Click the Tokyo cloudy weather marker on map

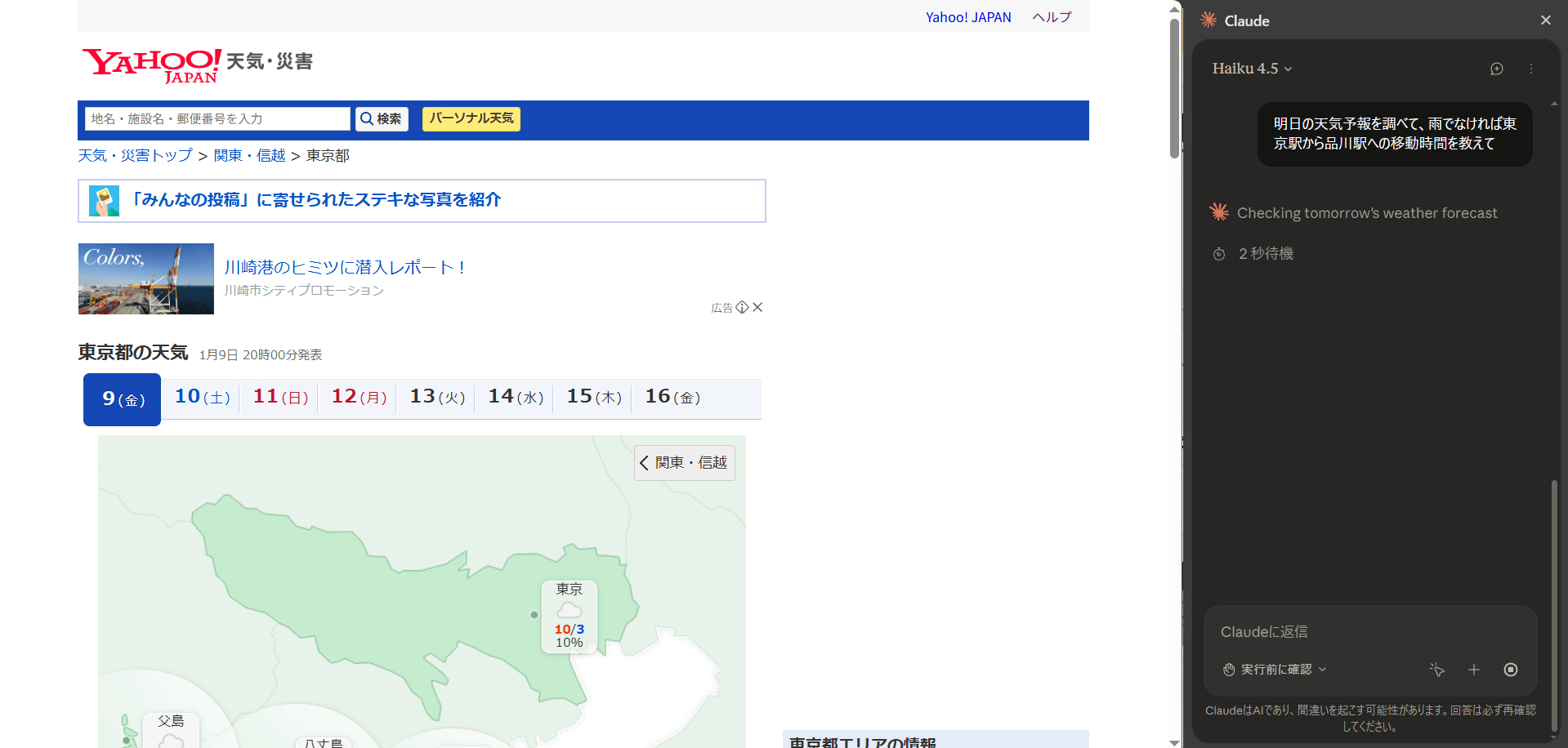(570, 616)
